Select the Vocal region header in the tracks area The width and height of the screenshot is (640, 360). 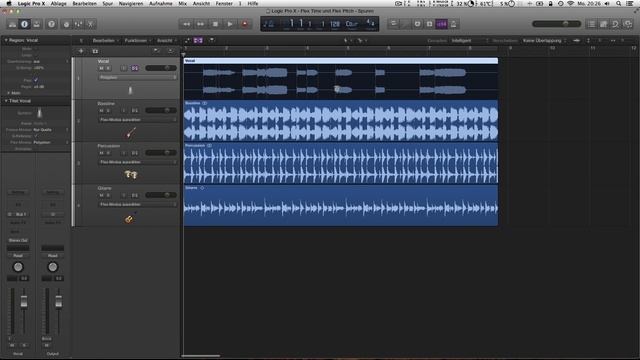(341, 61)
